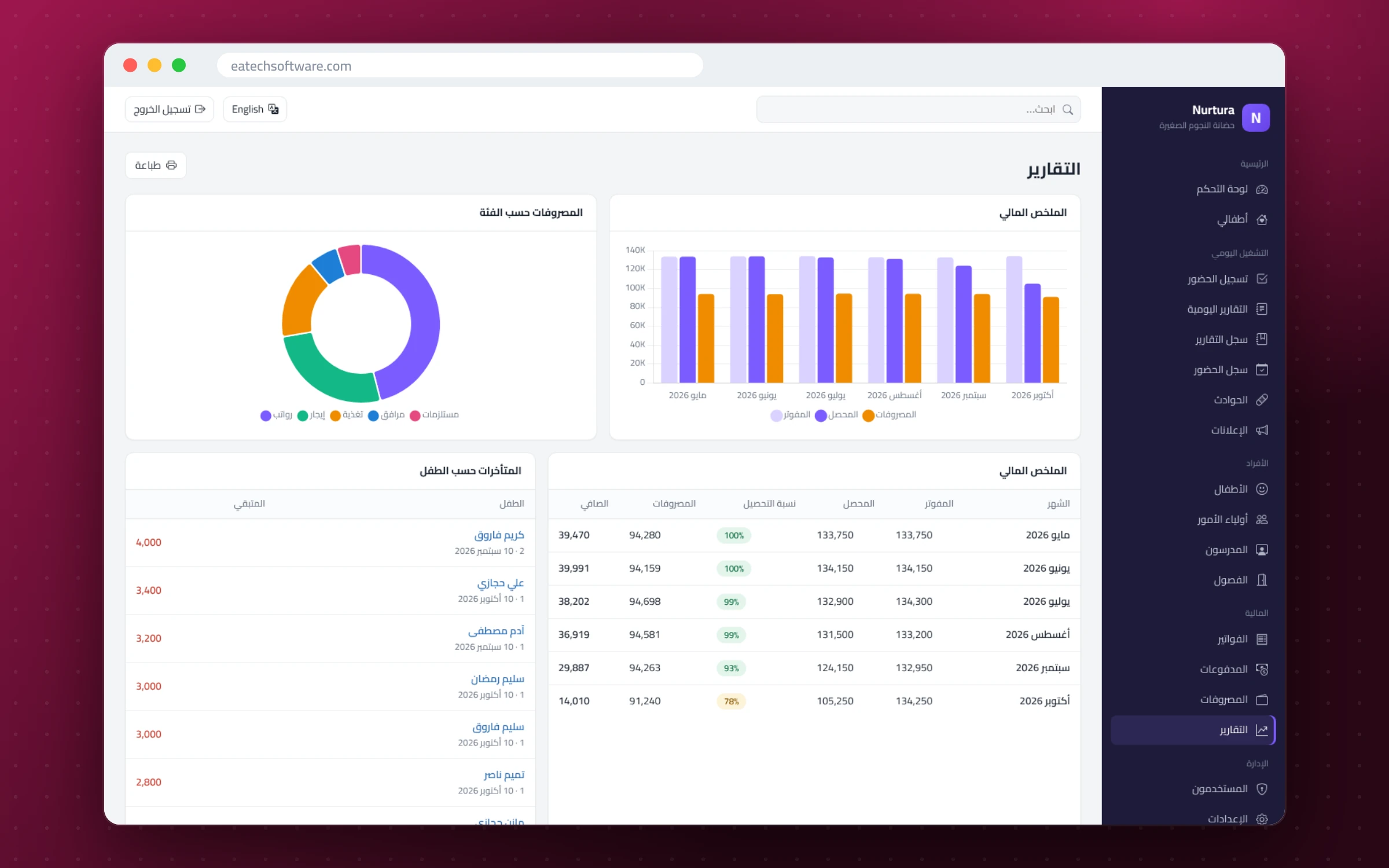
Task: Open child link كريم فاروق
Action: click(499, 535)
